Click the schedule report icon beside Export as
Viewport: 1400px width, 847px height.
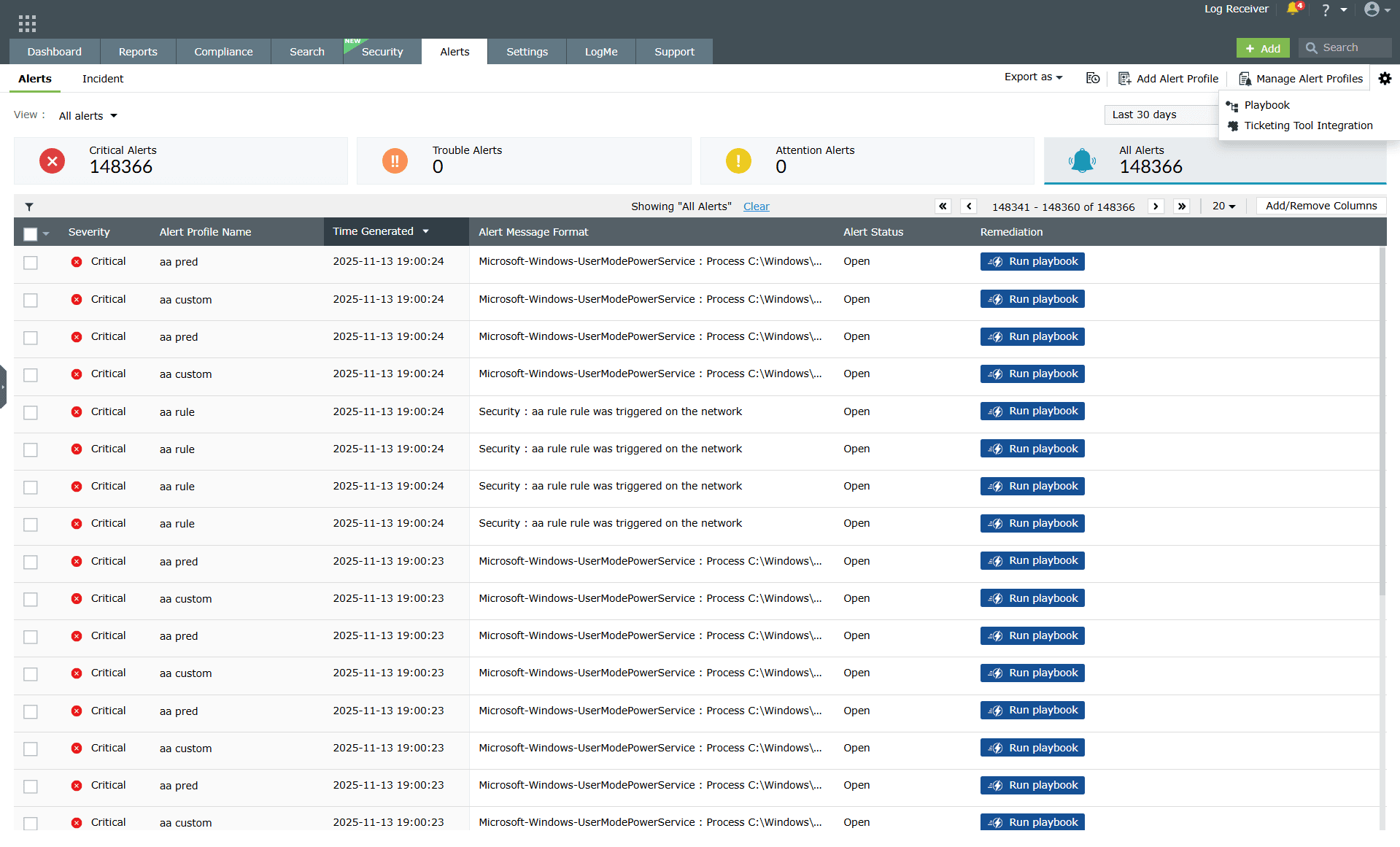click(1092, 78)
